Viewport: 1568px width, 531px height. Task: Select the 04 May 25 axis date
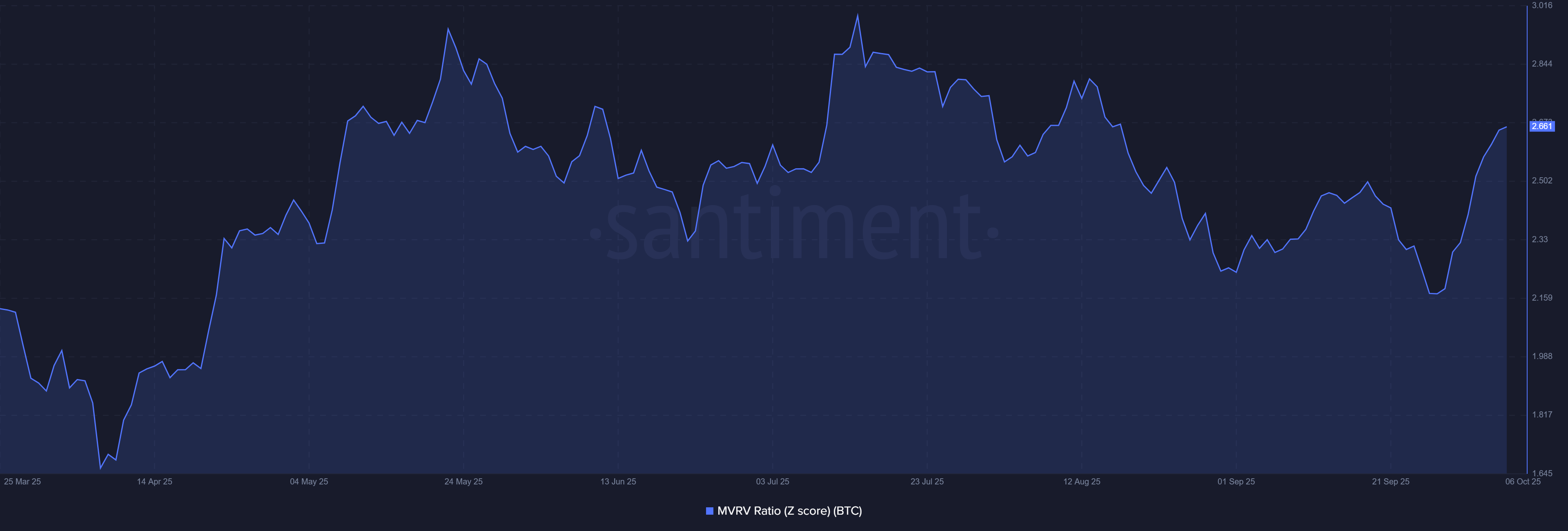309,482
